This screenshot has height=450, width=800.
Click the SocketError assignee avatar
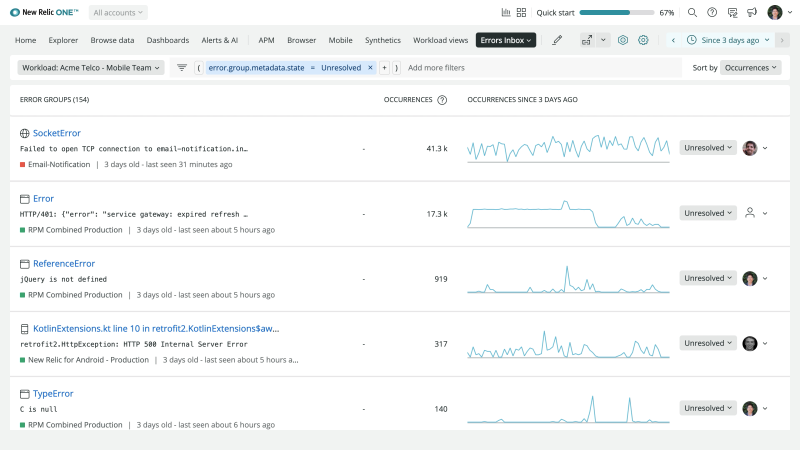click(749, 148)
